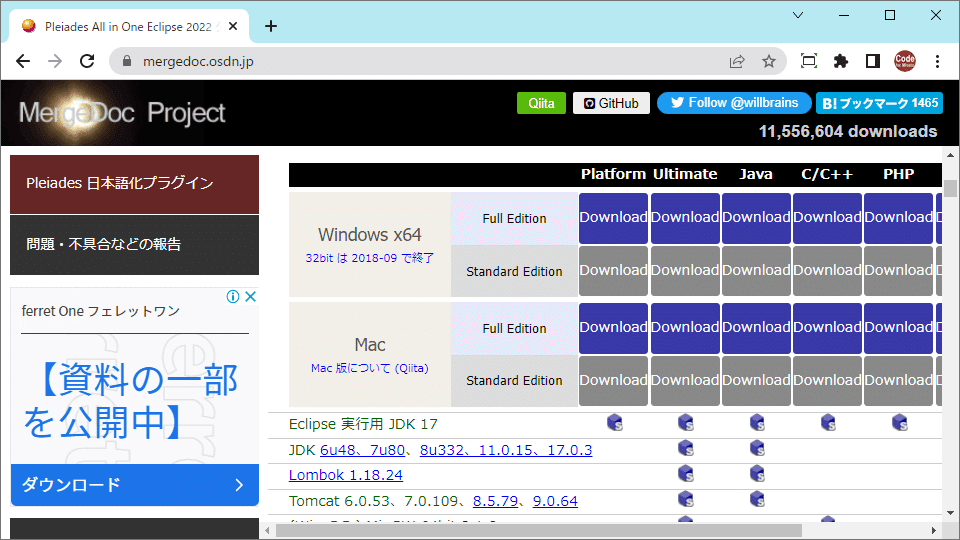
Task: Click the MergeDoc Project logo
Action: tap(122, 113)
